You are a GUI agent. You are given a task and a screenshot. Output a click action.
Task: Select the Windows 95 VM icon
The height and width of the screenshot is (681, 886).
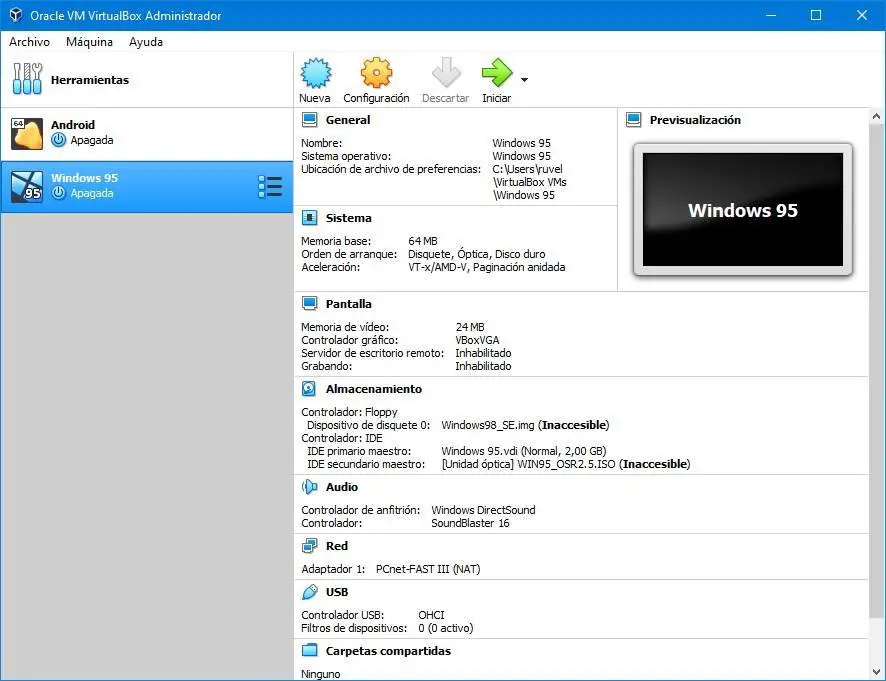[x=27, y=186]
